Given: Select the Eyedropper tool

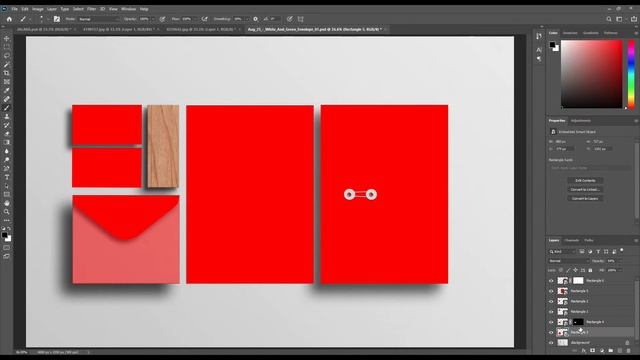Looking at the screenshot, I should [x=7, y=90].
